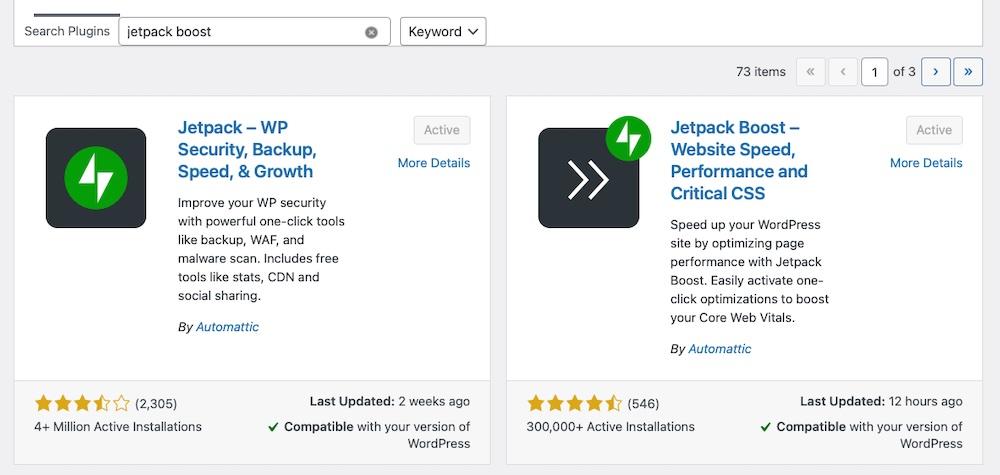Click the 73 items count
This screenshot has width=1000, height=475.
[761, 72]
